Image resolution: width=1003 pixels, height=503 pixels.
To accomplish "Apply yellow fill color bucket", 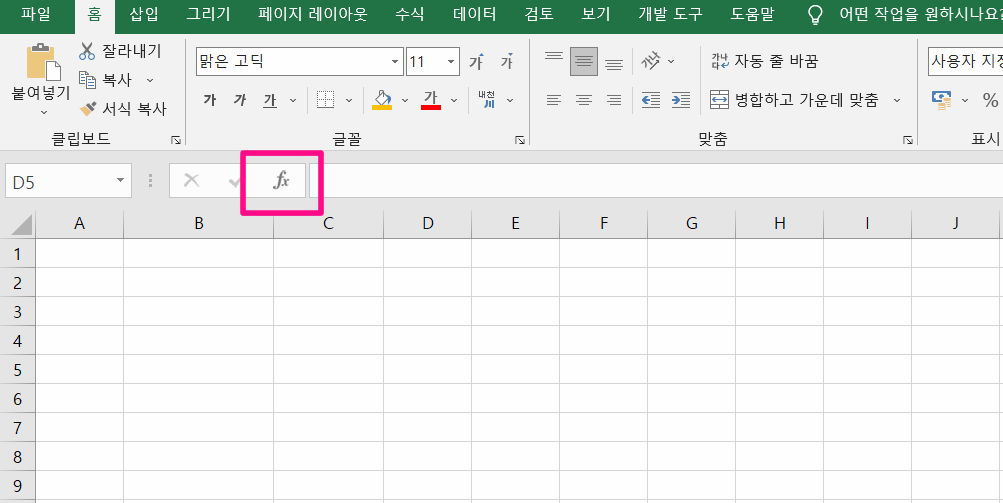I will tap(382, 100).
